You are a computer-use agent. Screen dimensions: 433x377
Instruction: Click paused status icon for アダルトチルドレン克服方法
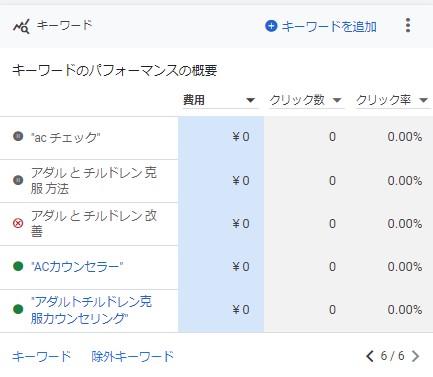[x=18, y=180]
